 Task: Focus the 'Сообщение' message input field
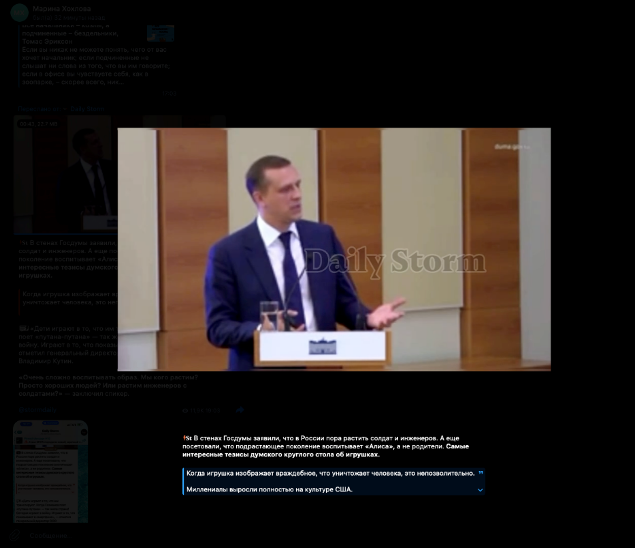click(x=49, y=535)
